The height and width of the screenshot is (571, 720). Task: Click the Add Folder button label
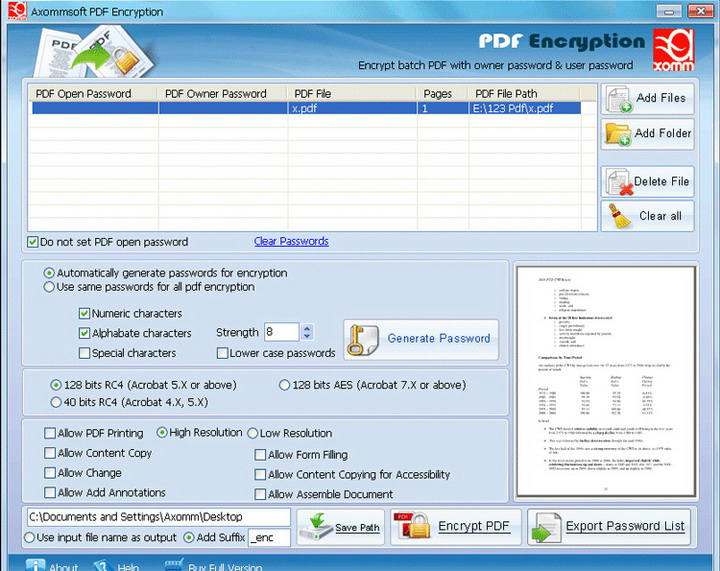coord(663,133)
